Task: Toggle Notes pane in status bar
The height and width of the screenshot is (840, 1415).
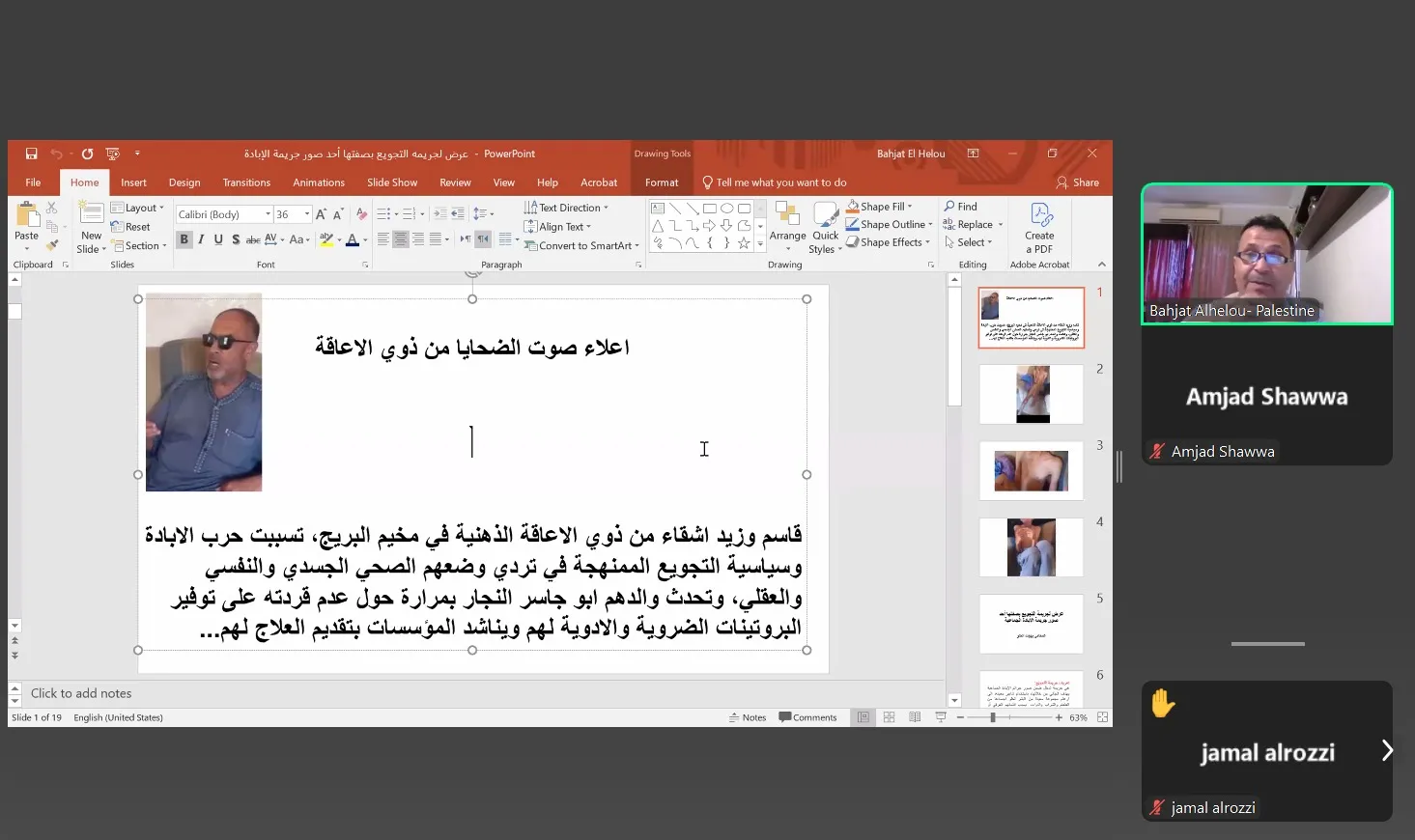Action: (x=748, y=717)
